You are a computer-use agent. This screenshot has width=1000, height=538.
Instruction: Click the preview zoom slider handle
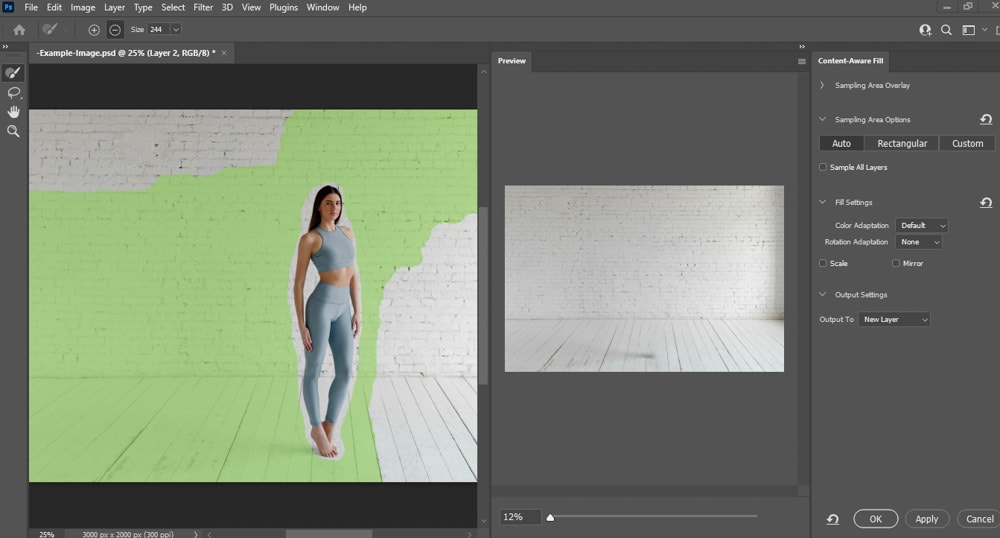tap(550, 517)
